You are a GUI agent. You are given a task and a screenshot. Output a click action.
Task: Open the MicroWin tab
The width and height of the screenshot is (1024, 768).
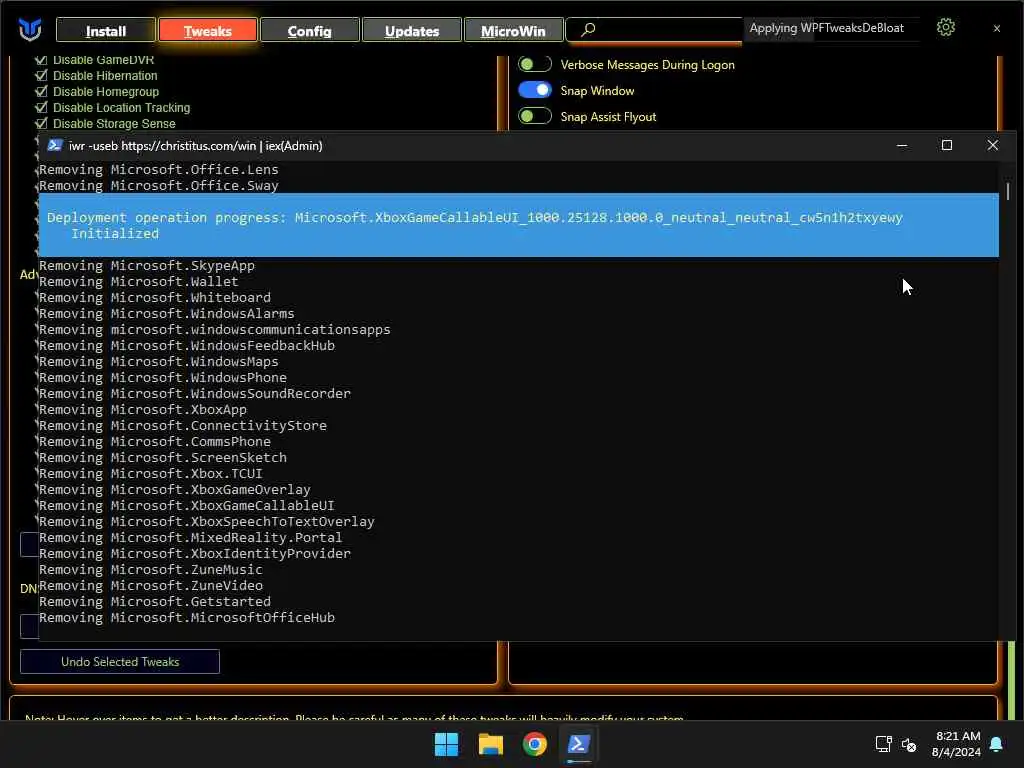(x=513, y=31)
